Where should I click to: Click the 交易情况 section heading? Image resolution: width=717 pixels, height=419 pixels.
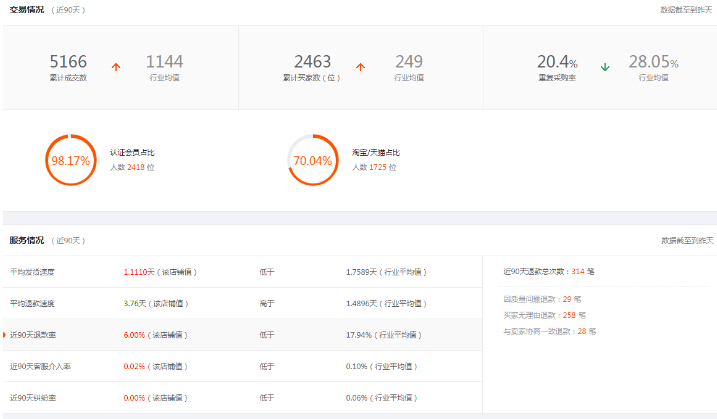(27, 9)
